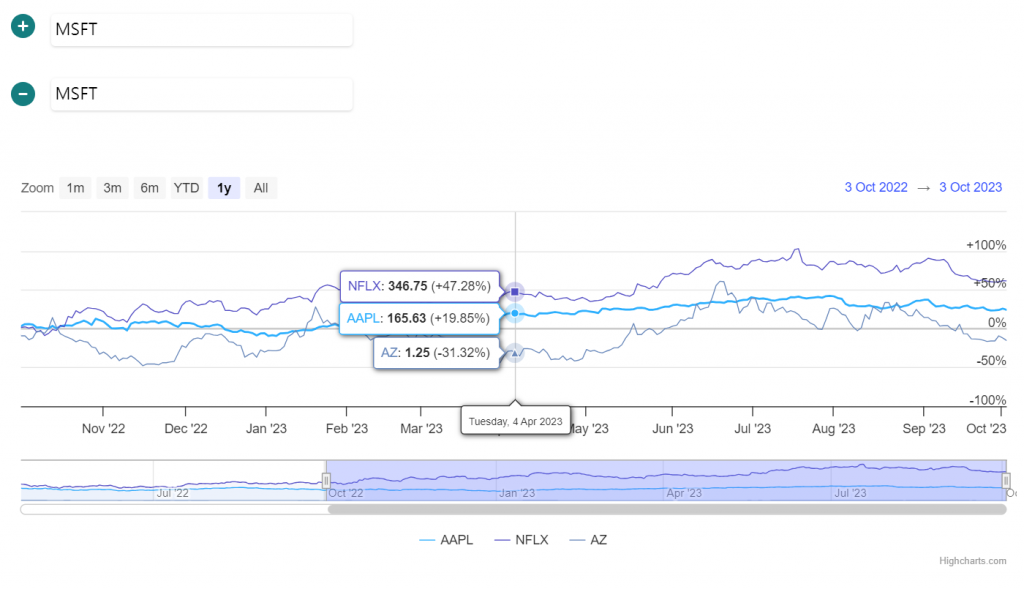This screenshot has width=1024, height=589.
Task: Click the AAPL circle data point marker
Action: (x=515, y=313)
